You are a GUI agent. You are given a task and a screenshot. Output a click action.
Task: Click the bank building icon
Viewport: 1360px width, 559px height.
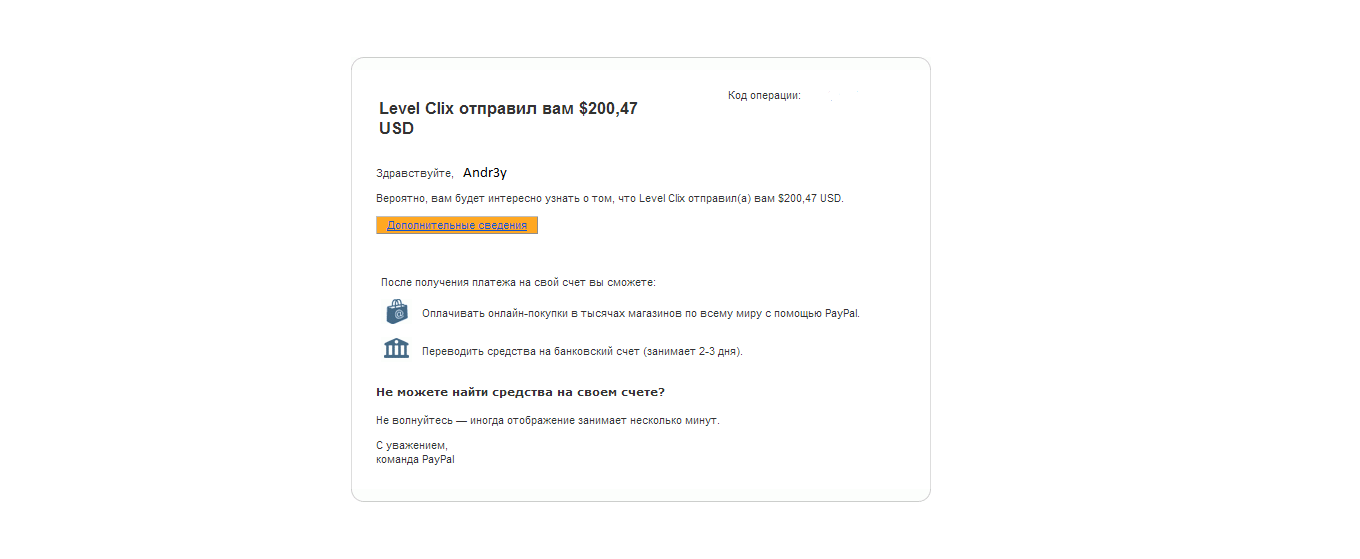pyautogui.click(x=397, y=349)
